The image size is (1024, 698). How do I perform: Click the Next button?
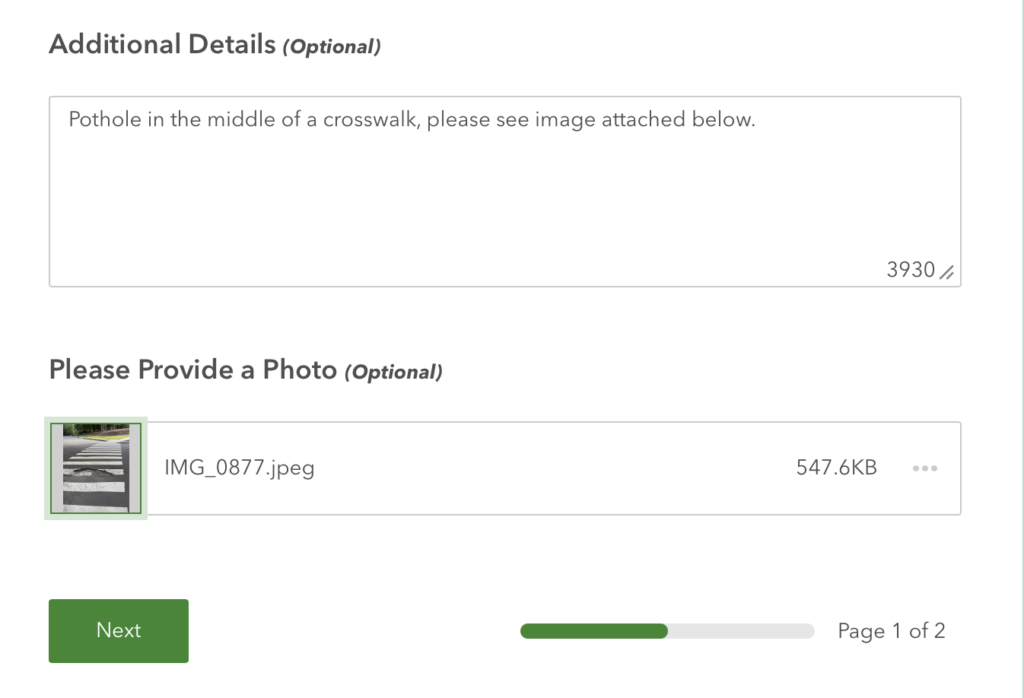point(118,631)
